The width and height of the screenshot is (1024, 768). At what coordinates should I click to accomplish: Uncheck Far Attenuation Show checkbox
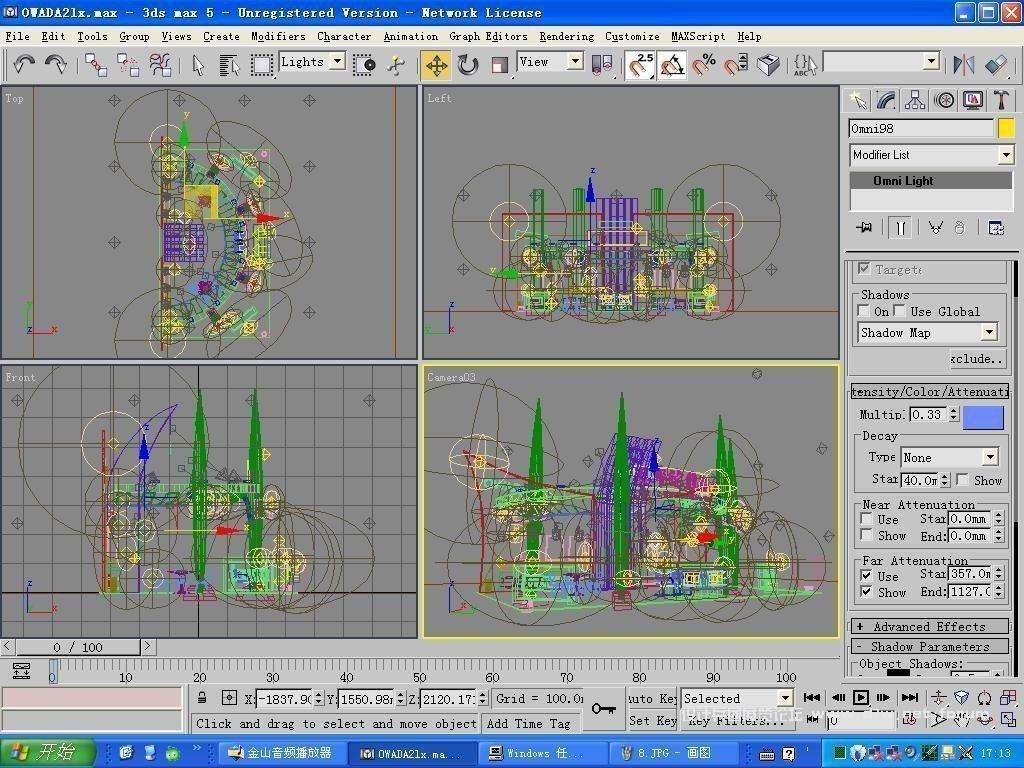[x=866, y=592]
